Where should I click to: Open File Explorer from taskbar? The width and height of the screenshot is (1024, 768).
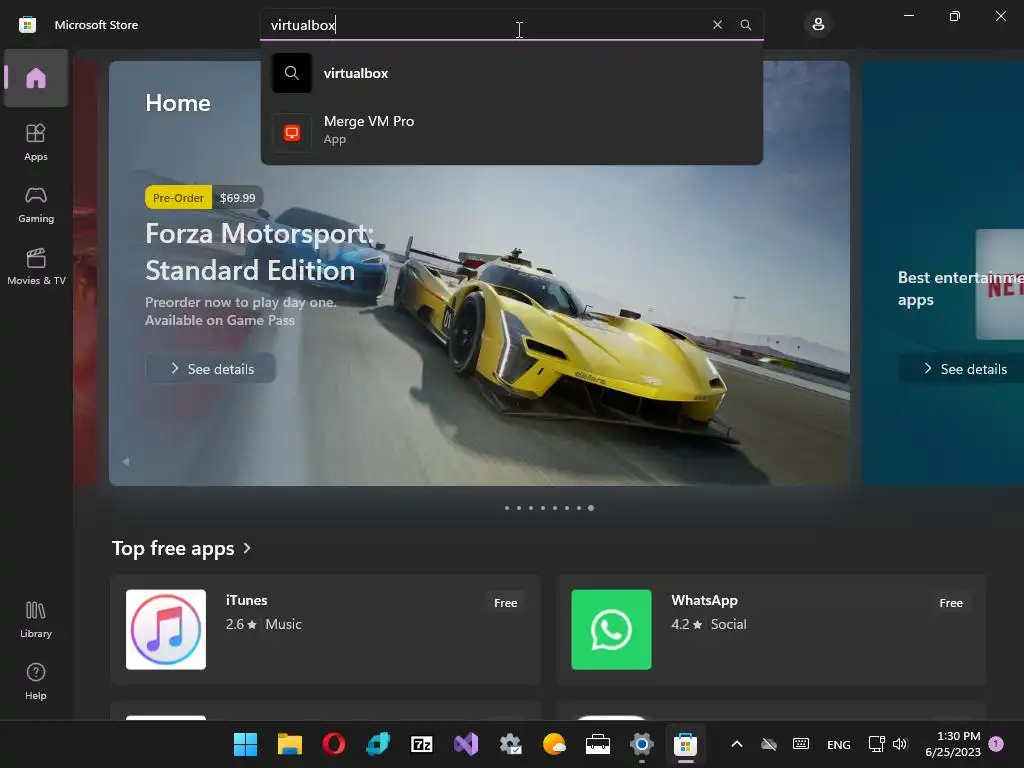[x=289, y=744]
